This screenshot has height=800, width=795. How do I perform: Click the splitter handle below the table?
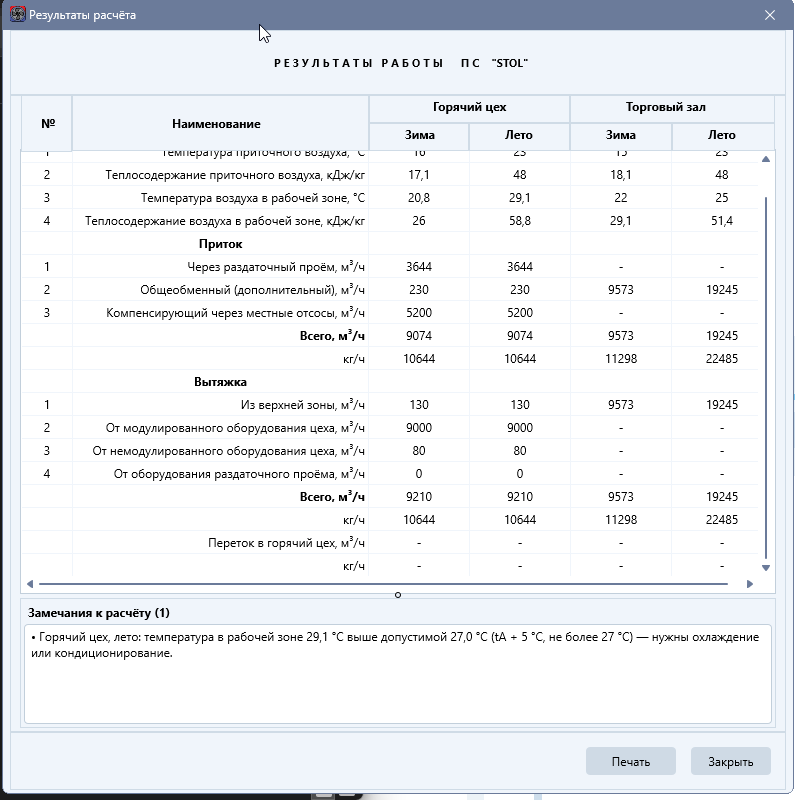[x=398, y=595]
